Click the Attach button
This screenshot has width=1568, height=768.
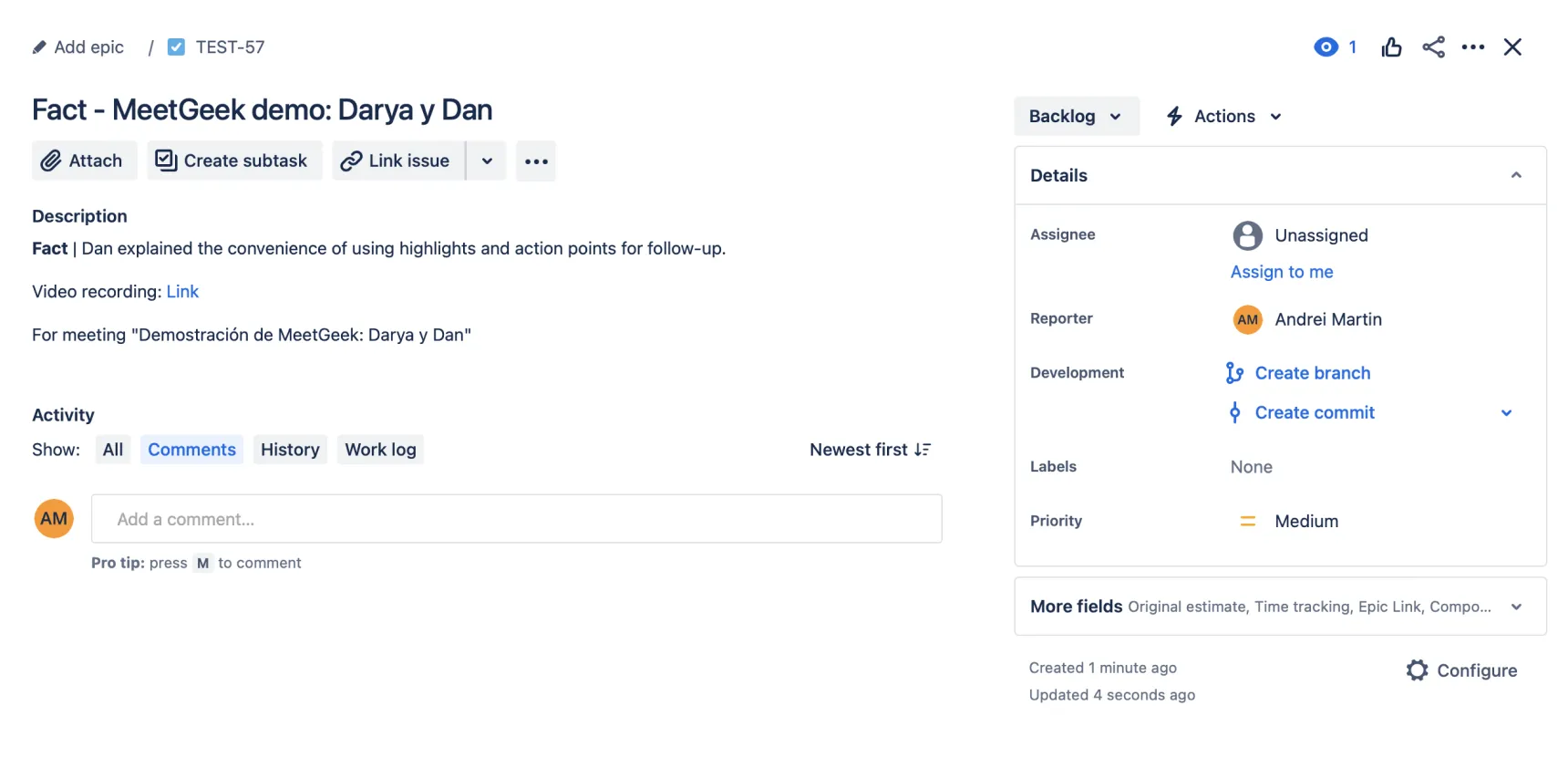tap(85, 161)
